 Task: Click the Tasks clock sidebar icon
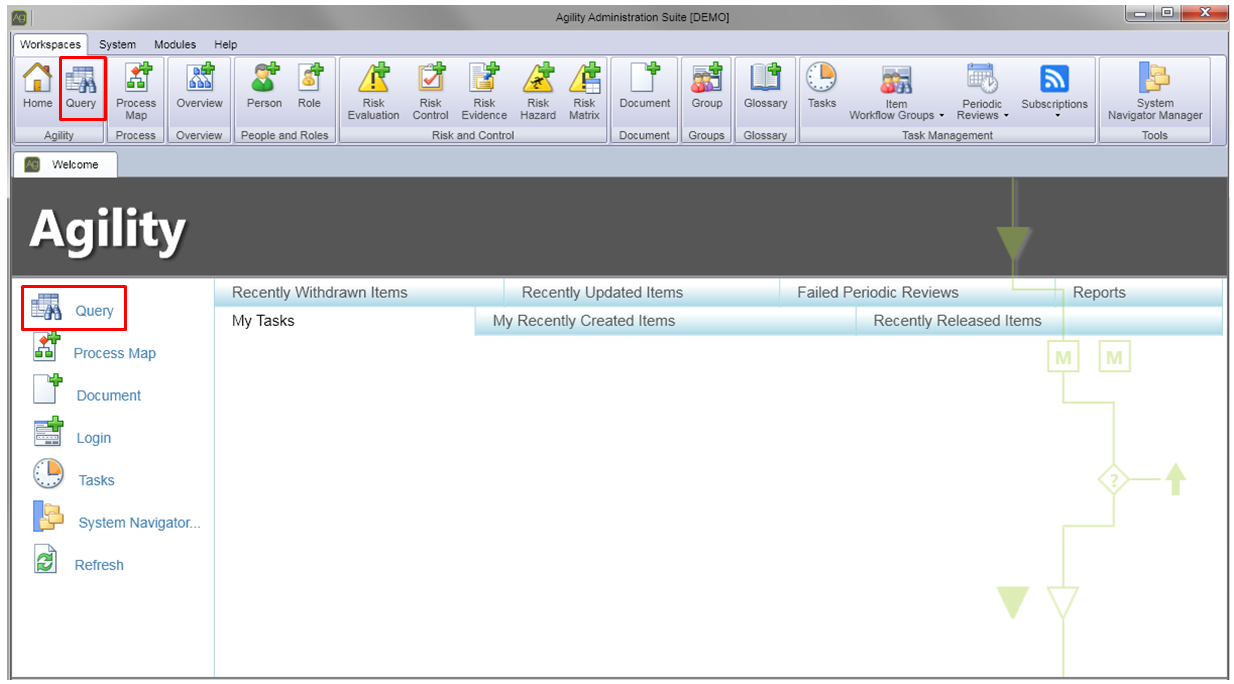point(48,474)
